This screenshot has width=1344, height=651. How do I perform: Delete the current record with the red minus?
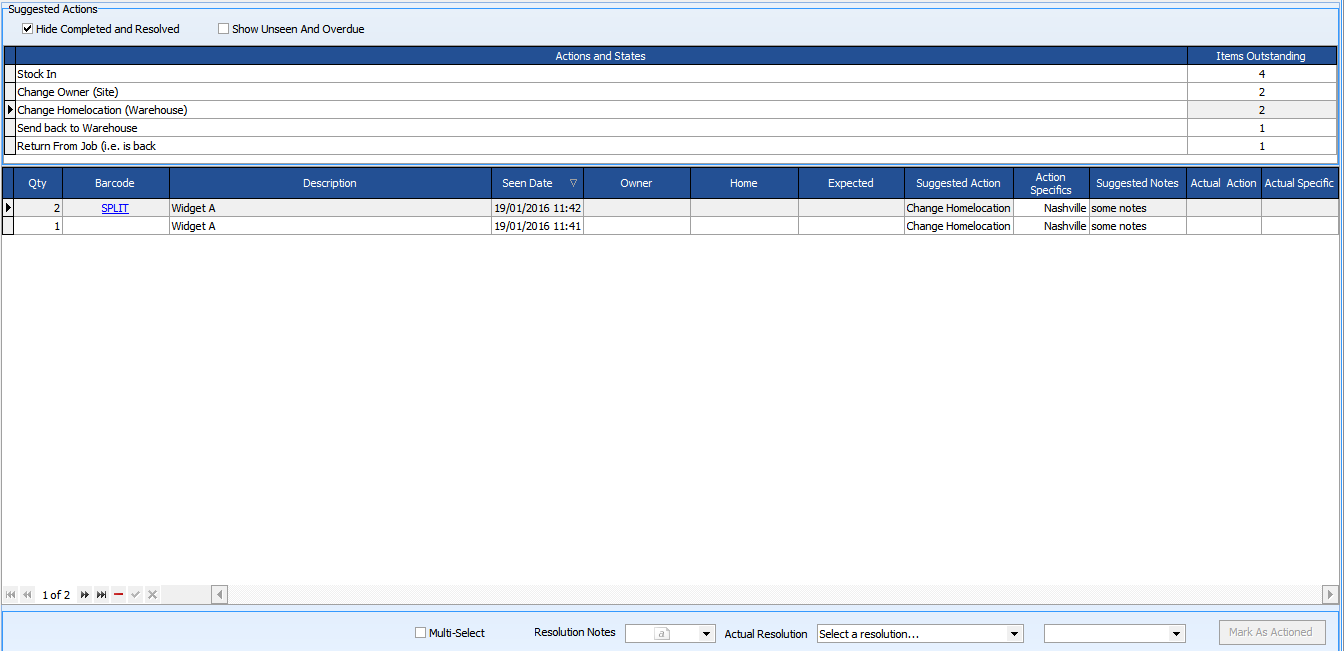(118, 594)
